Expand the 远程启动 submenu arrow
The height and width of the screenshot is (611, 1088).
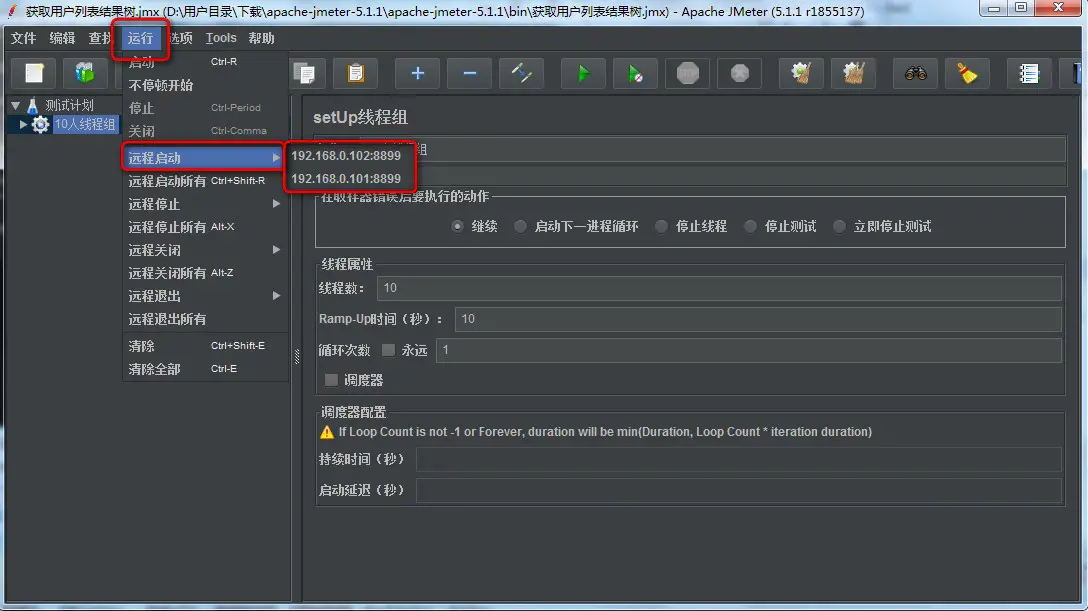(276, 157)
